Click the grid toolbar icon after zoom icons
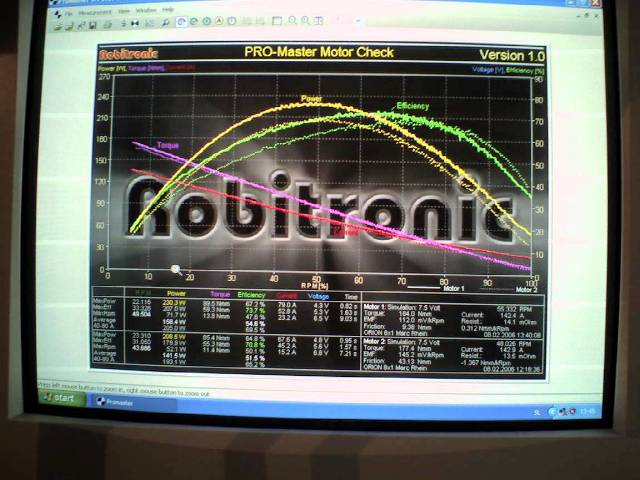The width and height of the screenshot is (640, 480). coord(318,20)
